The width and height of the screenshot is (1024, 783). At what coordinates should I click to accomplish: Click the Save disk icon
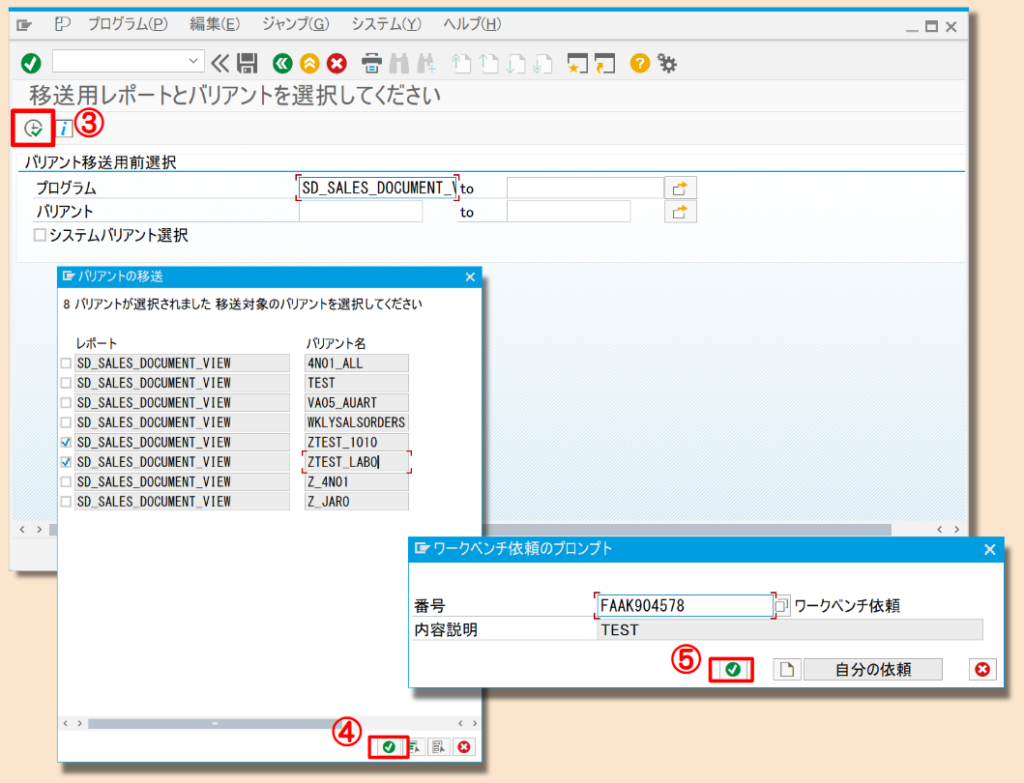tap(247, 63)
